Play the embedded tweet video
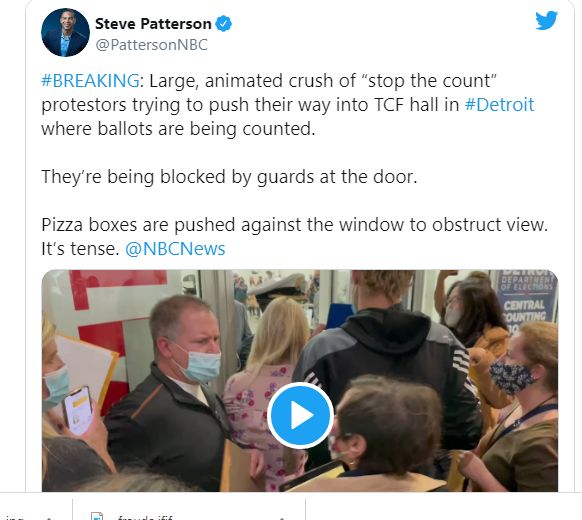This screenshot has height=520, width=582. click(300, 415)
